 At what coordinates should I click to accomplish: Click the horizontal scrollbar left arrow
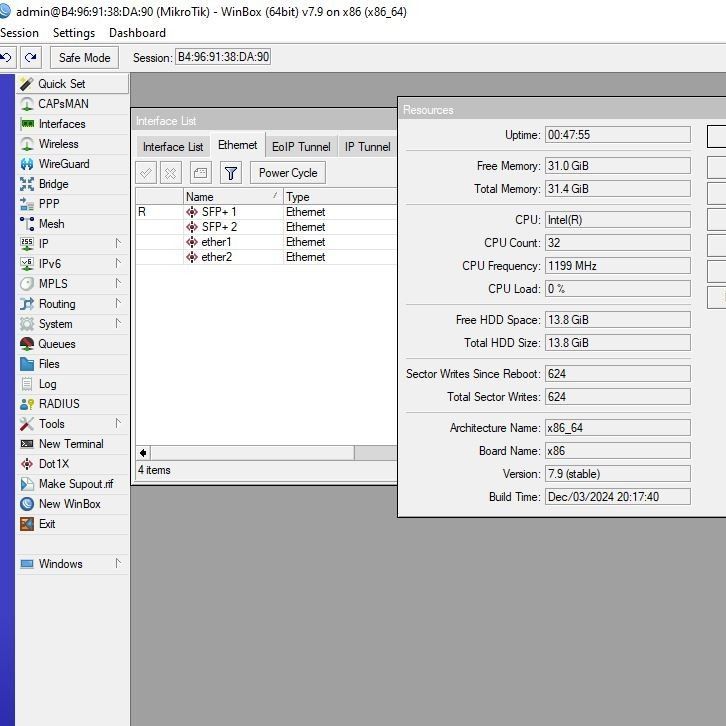(143, 453)
